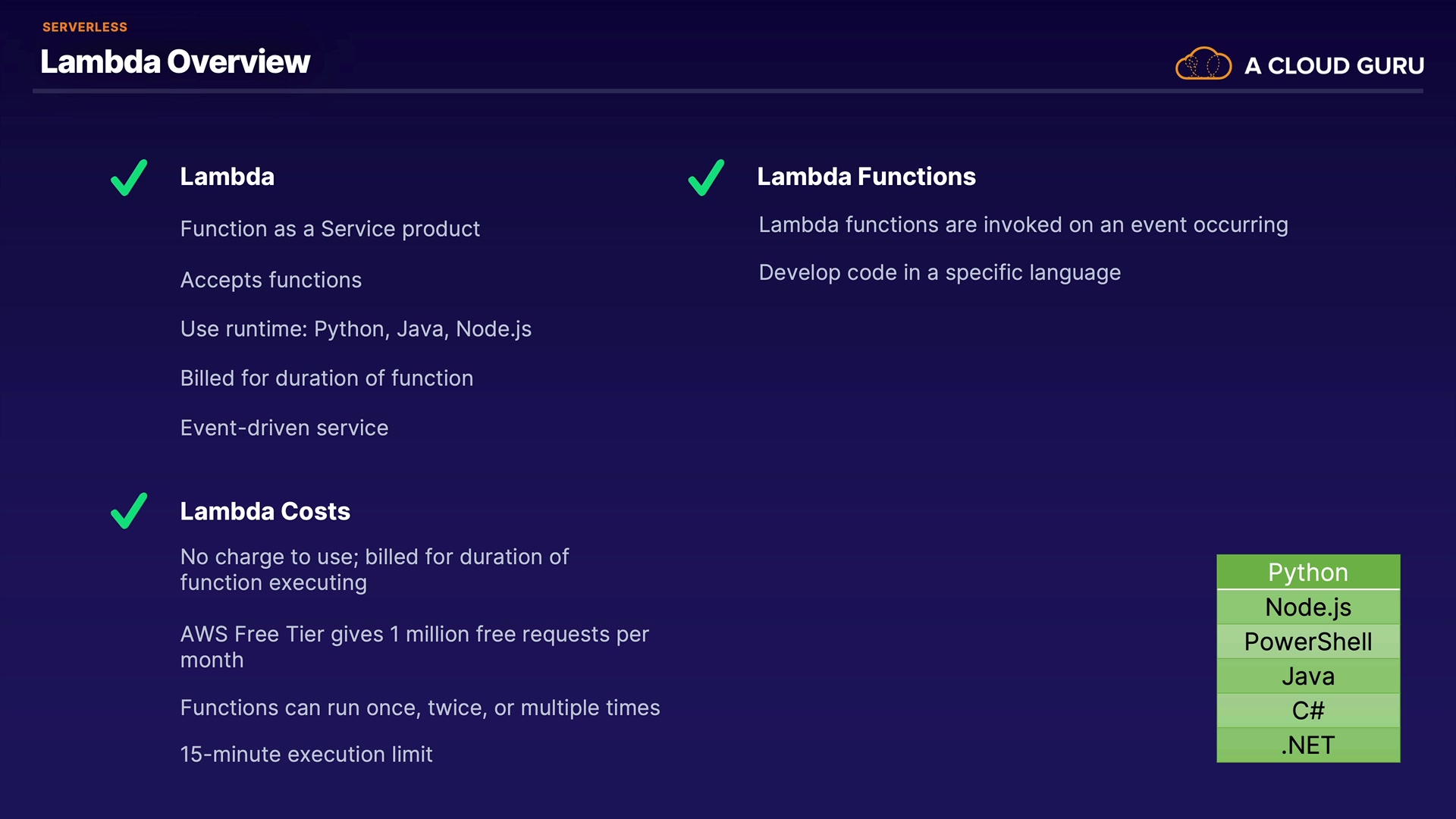Select the PowerShell row in language table
This screenshot has height=819, width=1456.
coord(1308,642)
